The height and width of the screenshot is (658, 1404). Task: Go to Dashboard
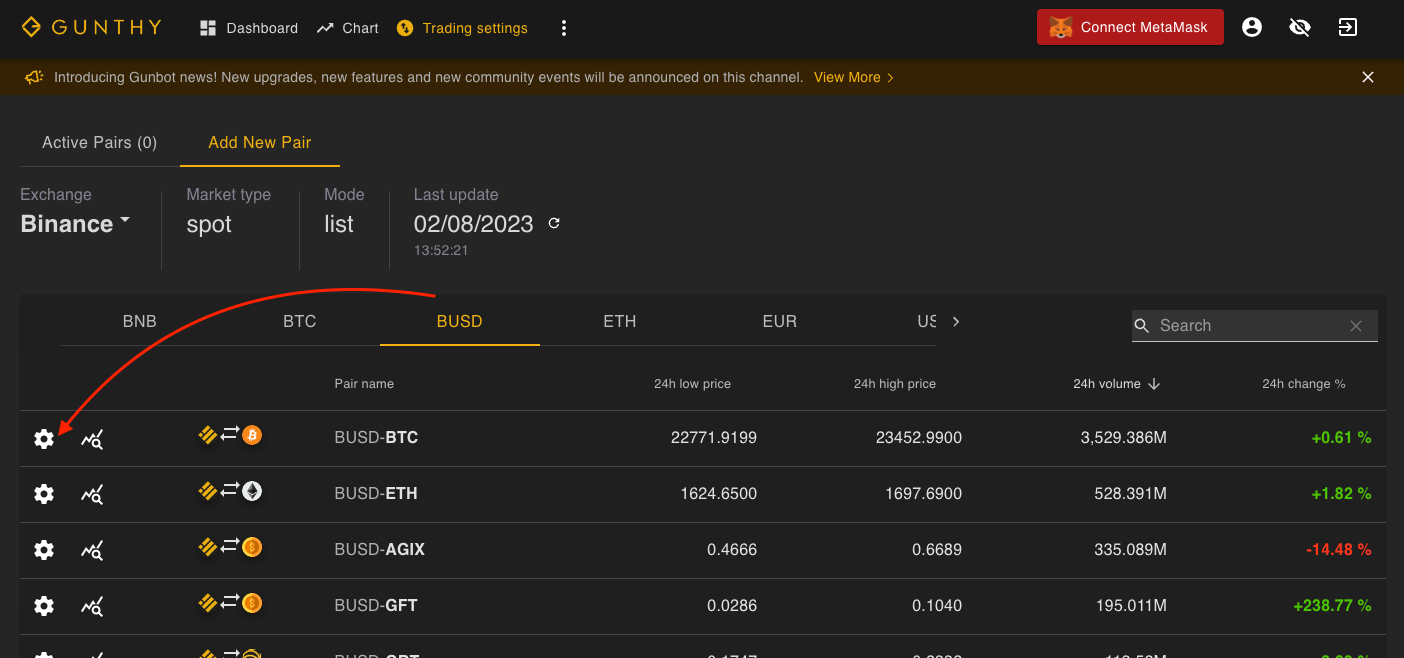point(249,28)
